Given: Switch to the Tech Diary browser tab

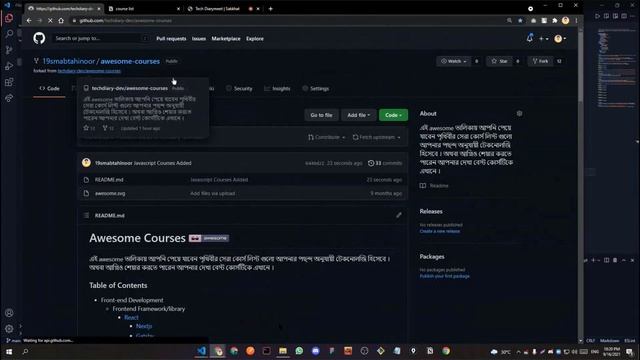Looking at the screenshot, I should 223,9.
